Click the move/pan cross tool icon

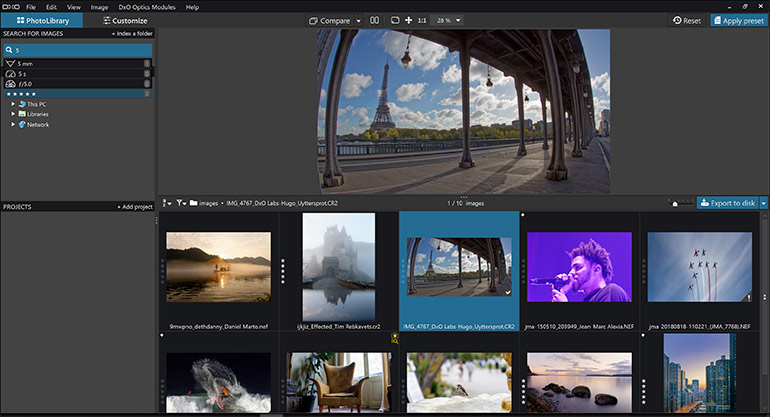pos(408,20)
